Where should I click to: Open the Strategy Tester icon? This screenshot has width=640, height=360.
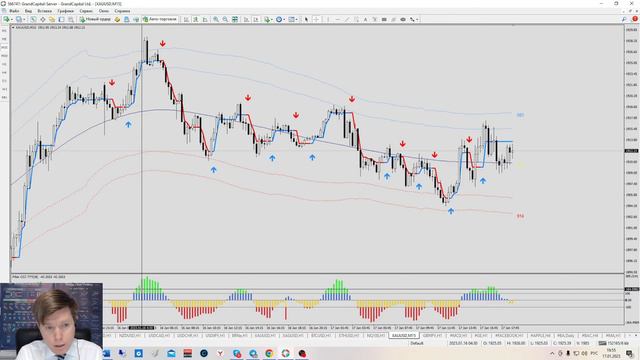coord(70,19)
